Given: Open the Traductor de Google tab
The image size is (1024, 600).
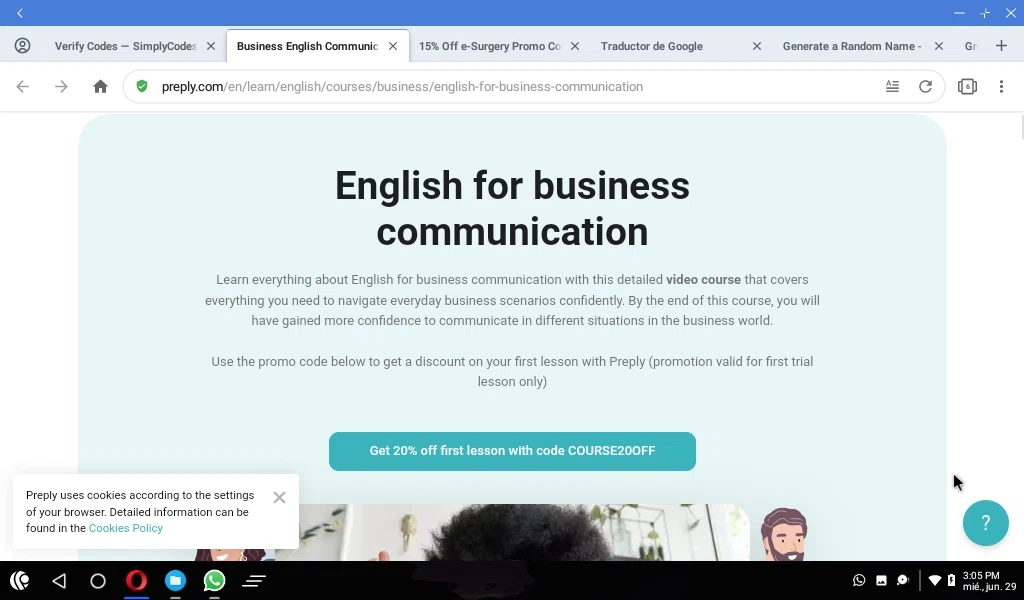Looking at the screenshot, I should click(x=652, y=46).
